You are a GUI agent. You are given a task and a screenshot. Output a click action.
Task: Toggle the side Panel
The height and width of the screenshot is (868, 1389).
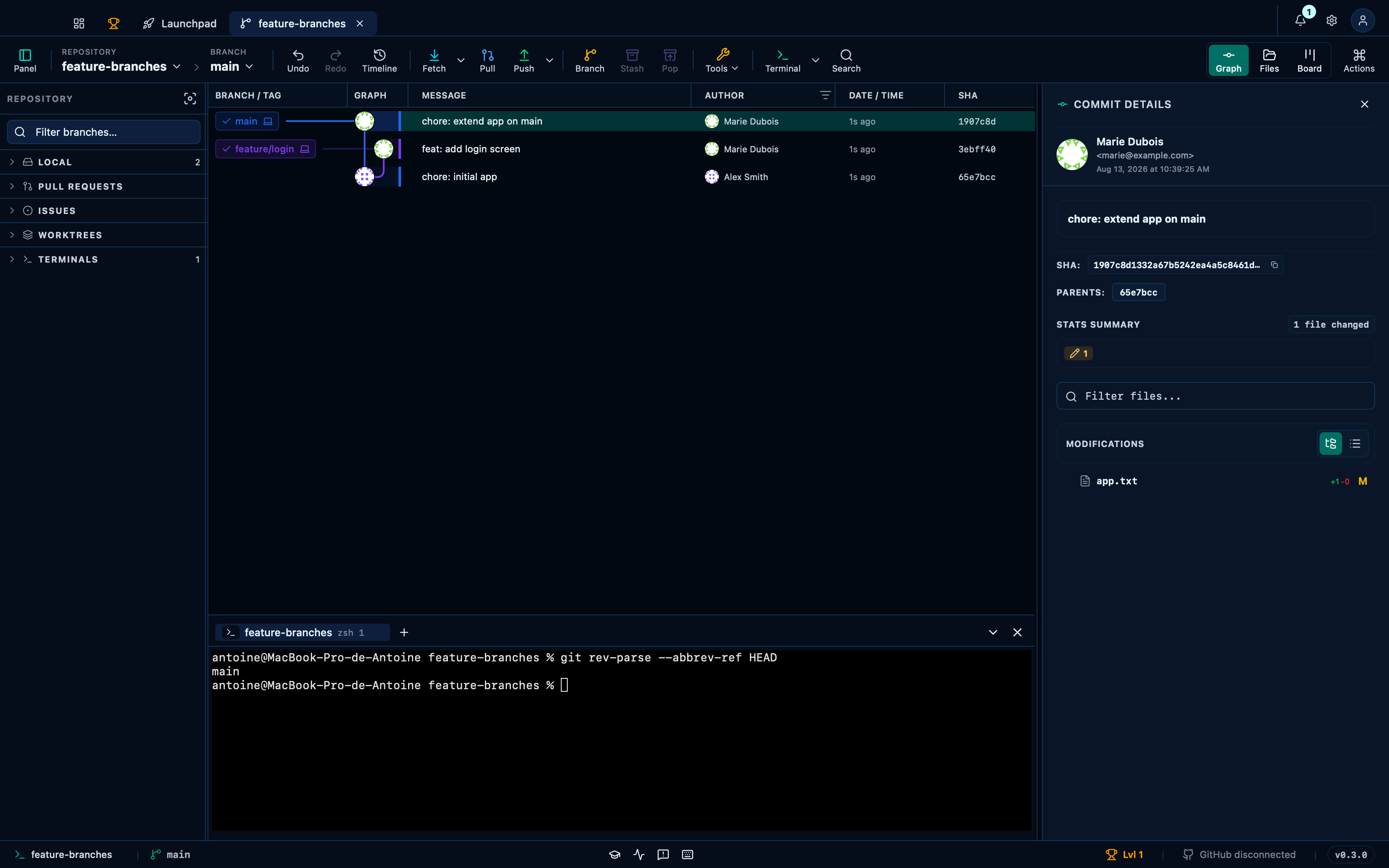pos(25,60)
